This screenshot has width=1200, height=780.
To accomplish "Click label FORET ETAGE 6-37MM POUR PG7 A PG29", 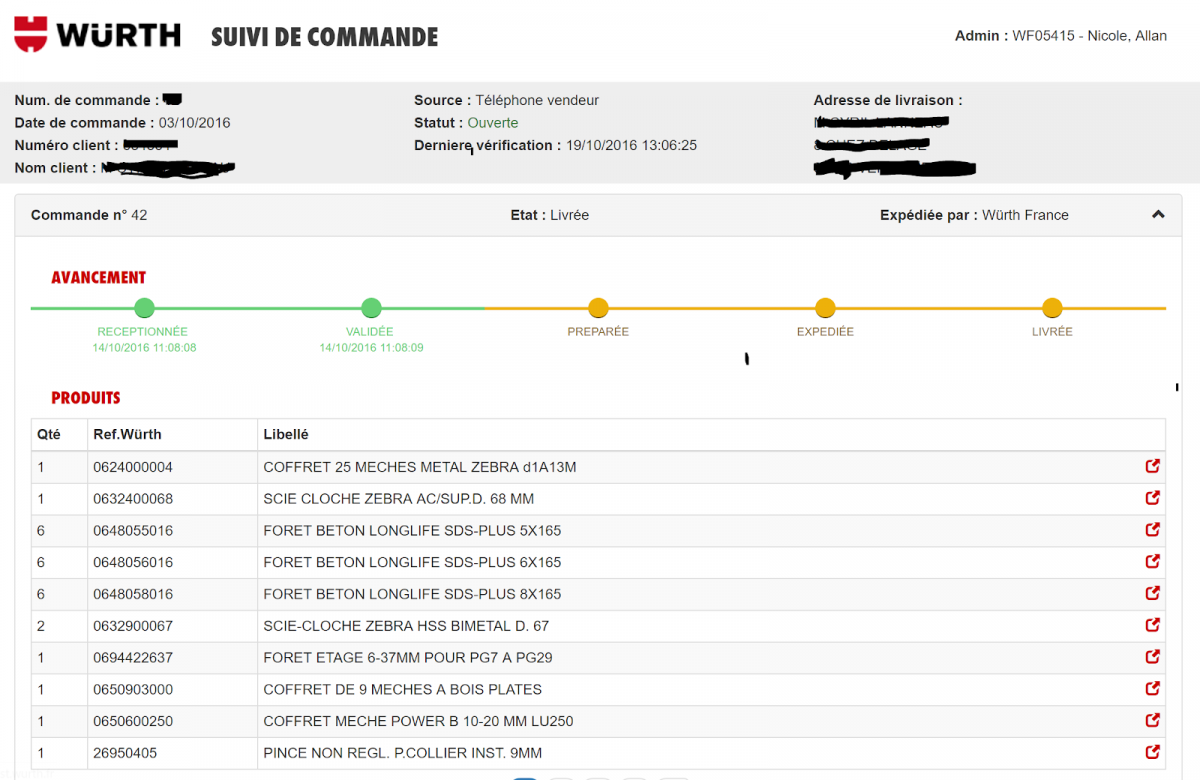I will click(408, 658).
